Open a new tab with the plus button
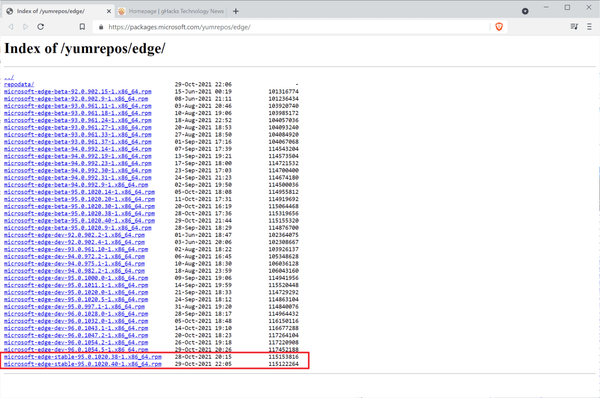This screenshot has height=398, width=600. 236,11
